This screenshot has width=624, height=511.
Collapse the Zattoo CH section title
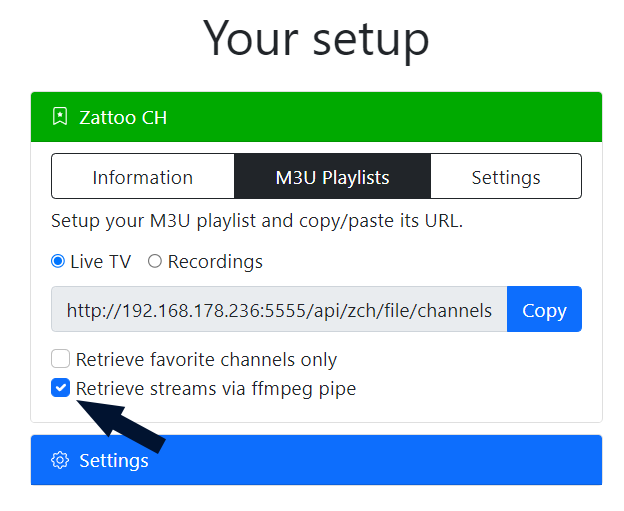point(123,117)
